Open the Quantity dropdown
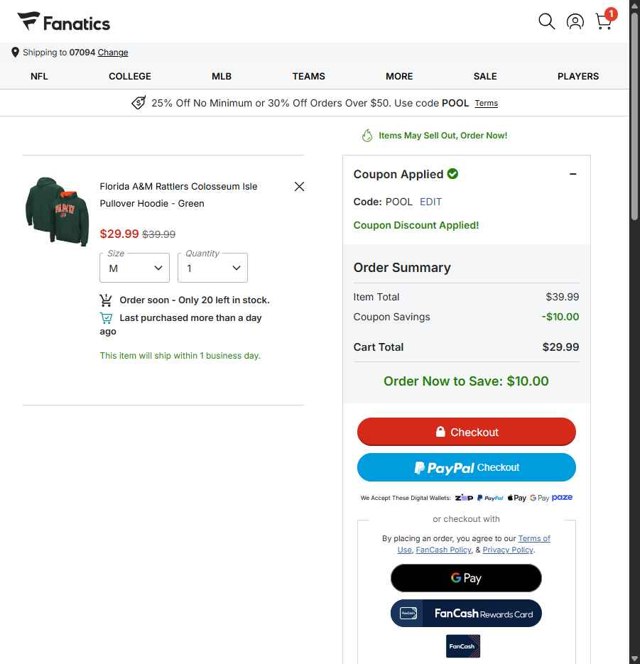 pyautogui.click(x=213, y=268)
